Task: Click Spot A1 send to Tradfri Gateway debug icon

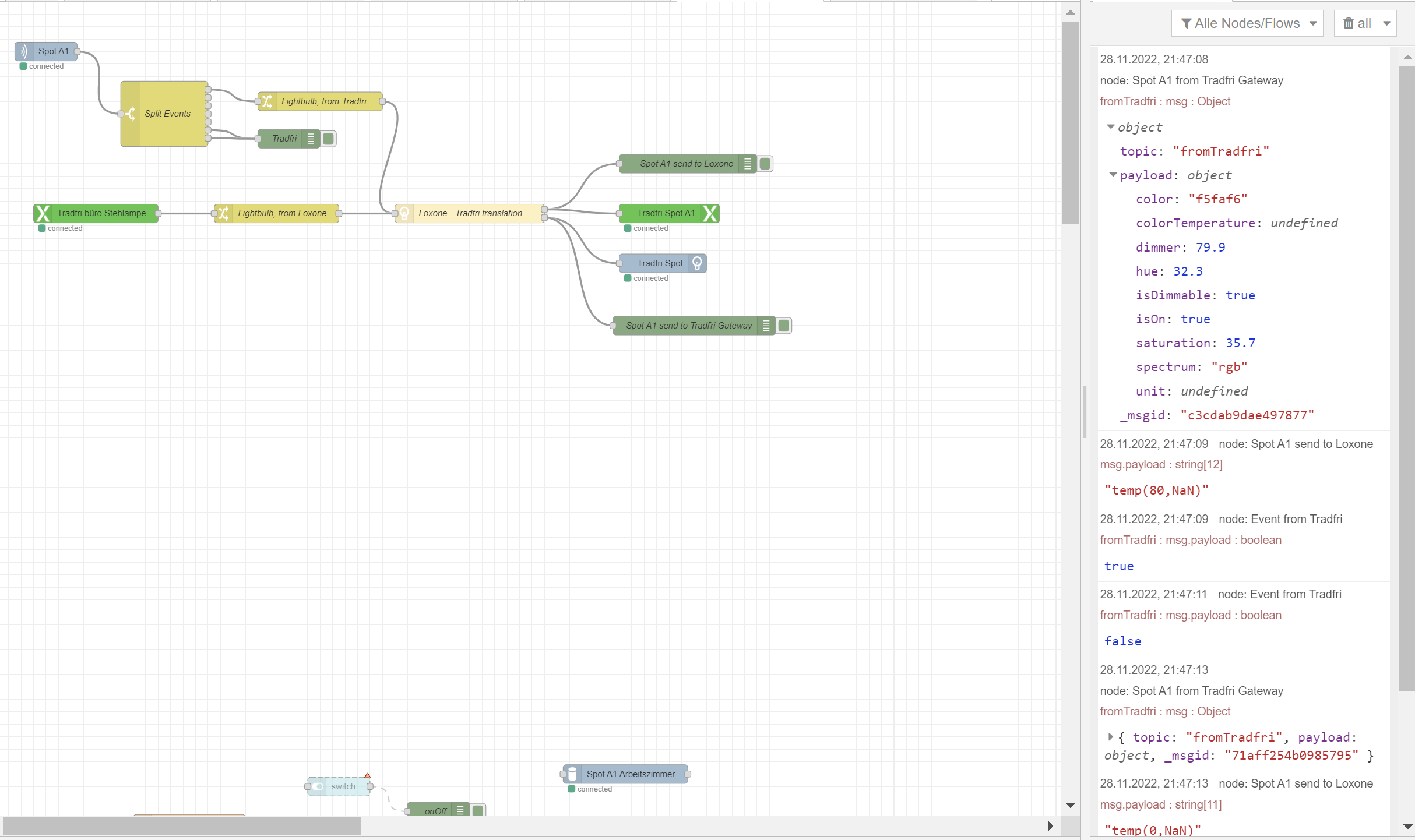Action: coord(766,326)
